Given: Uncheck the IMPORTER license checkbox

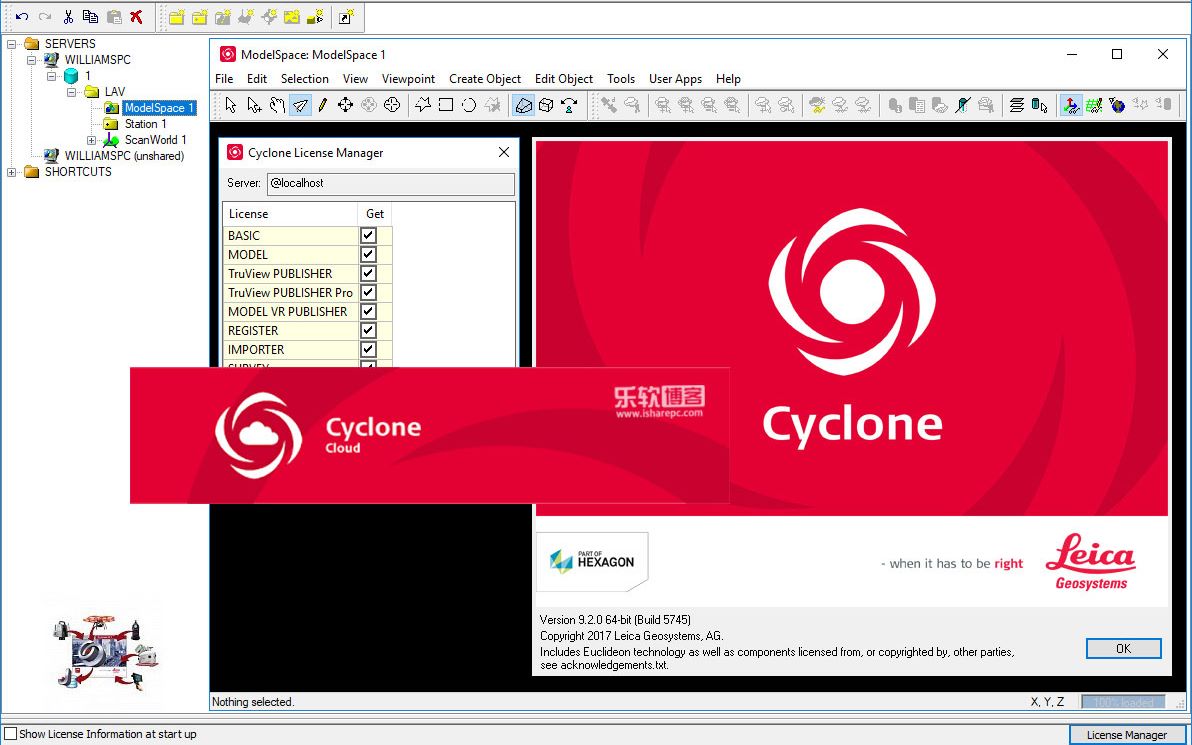Looking at the screenshot, I should 368,350.
